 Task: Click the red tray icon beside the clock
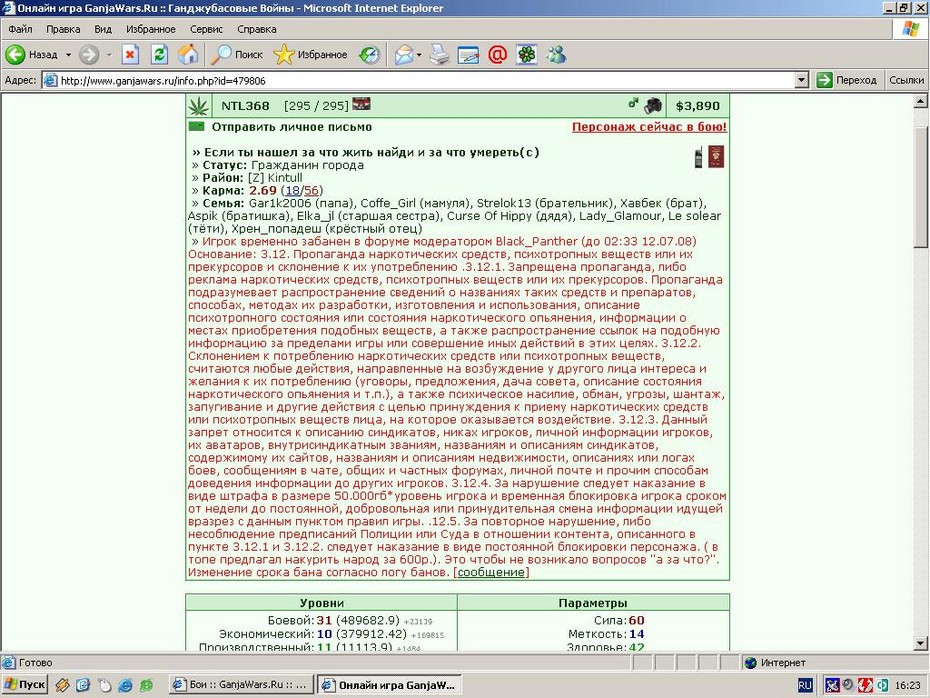pos(865,686)
